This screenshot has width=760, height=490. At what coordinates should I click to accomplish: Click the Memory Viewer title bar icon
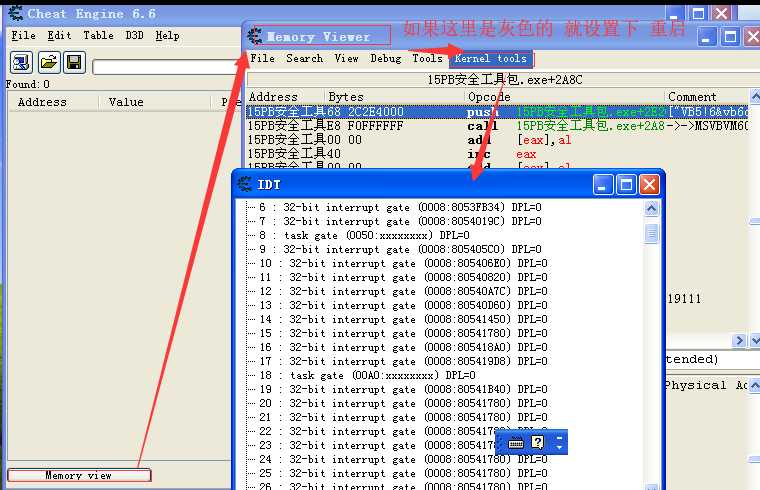point(255,36)
